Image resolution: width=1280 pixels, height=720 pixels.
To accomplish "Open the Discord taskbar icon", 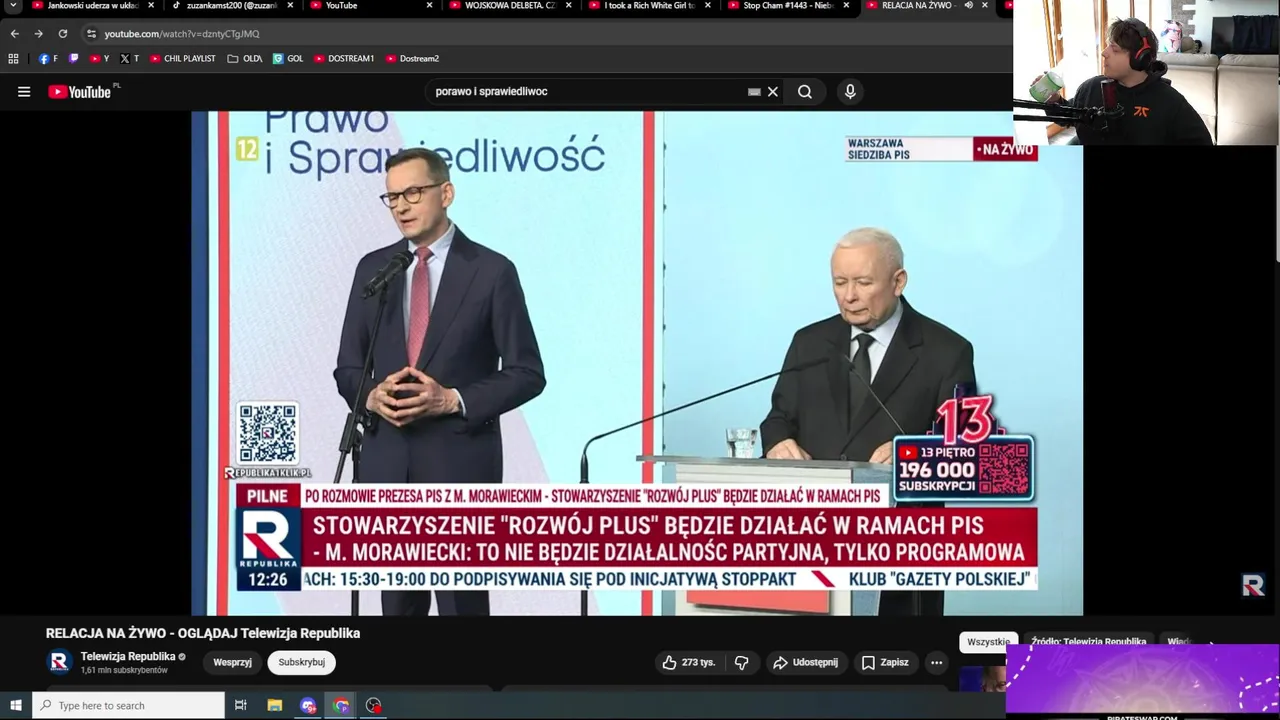I will tap(308, 705).
